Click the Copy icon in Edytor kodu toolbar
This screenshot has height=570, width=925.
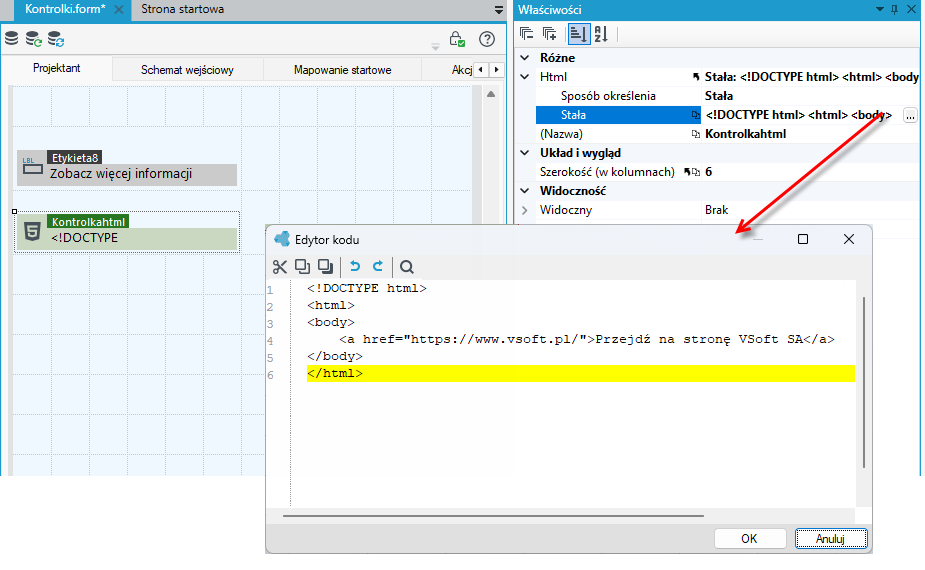tap(303, 267)
